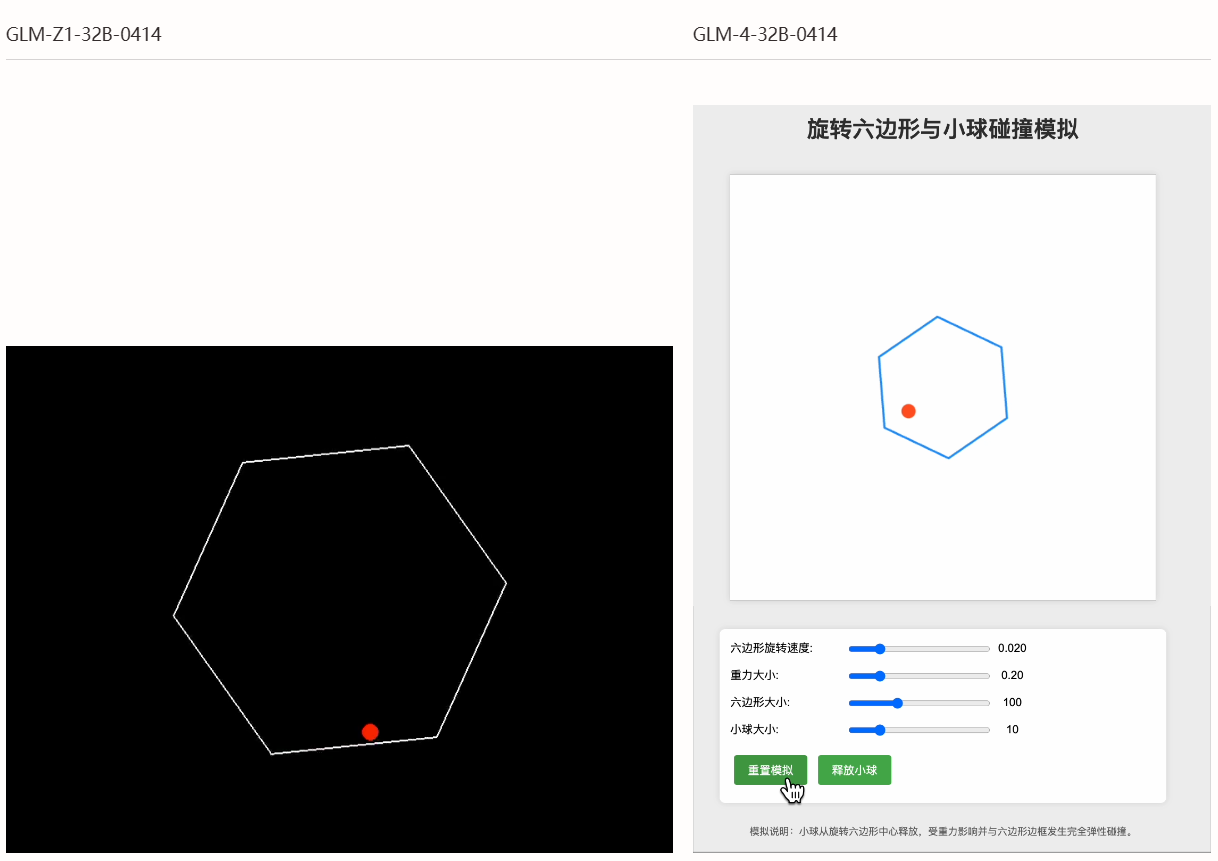Click the 重置模拟 button

(x=770, y=770)
